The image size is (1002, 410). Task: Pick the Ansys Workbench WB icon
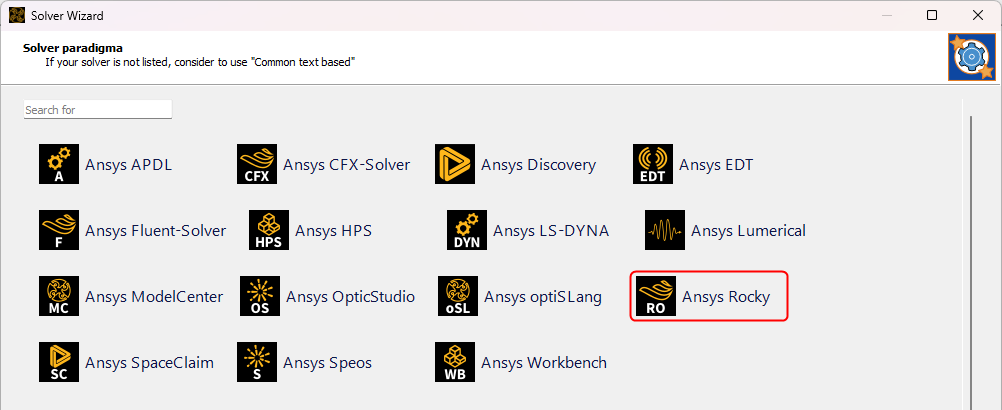tap(455, 362)
